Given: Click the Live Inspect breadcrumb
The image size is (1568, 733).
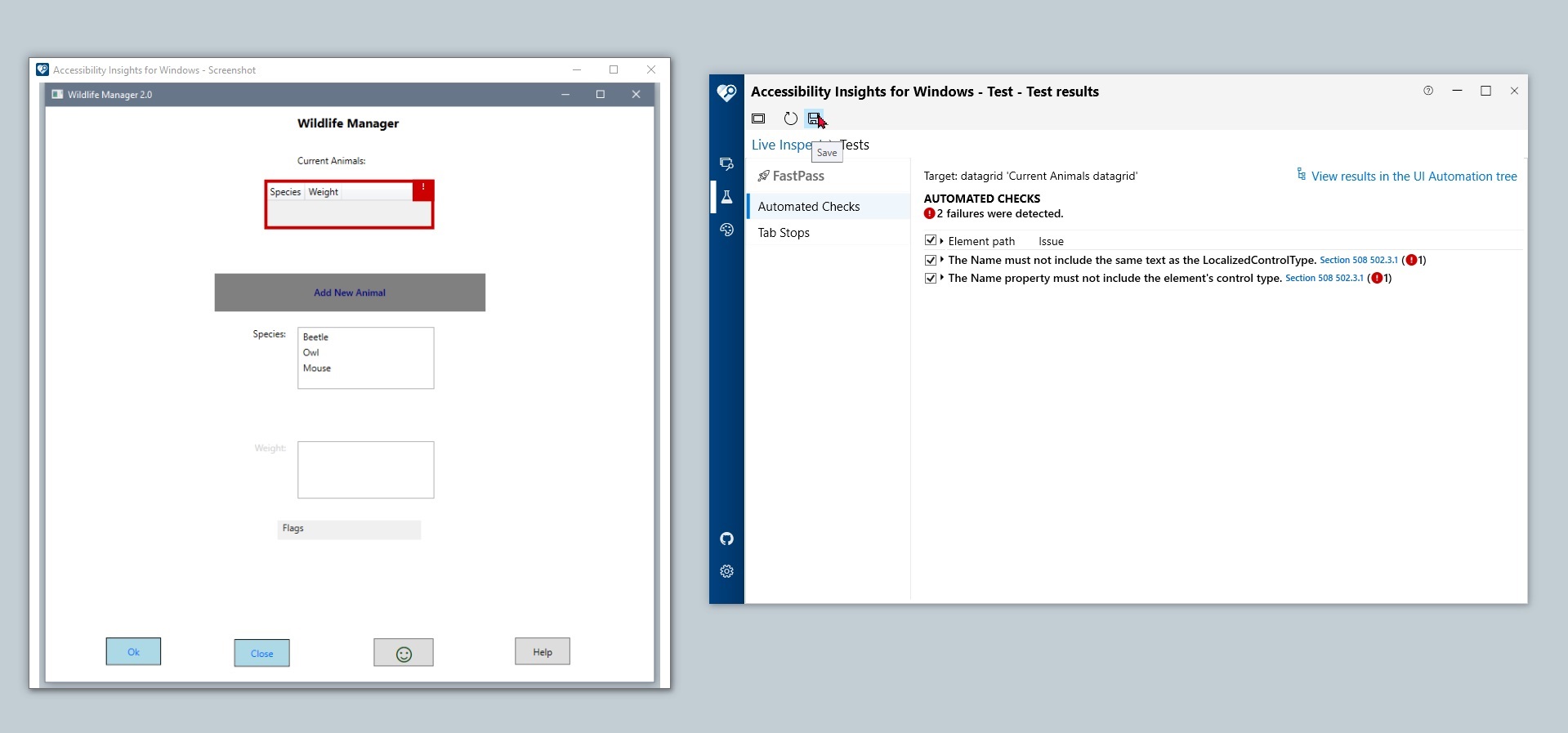Looking at the screenshot, I should [x=781, y=145].
